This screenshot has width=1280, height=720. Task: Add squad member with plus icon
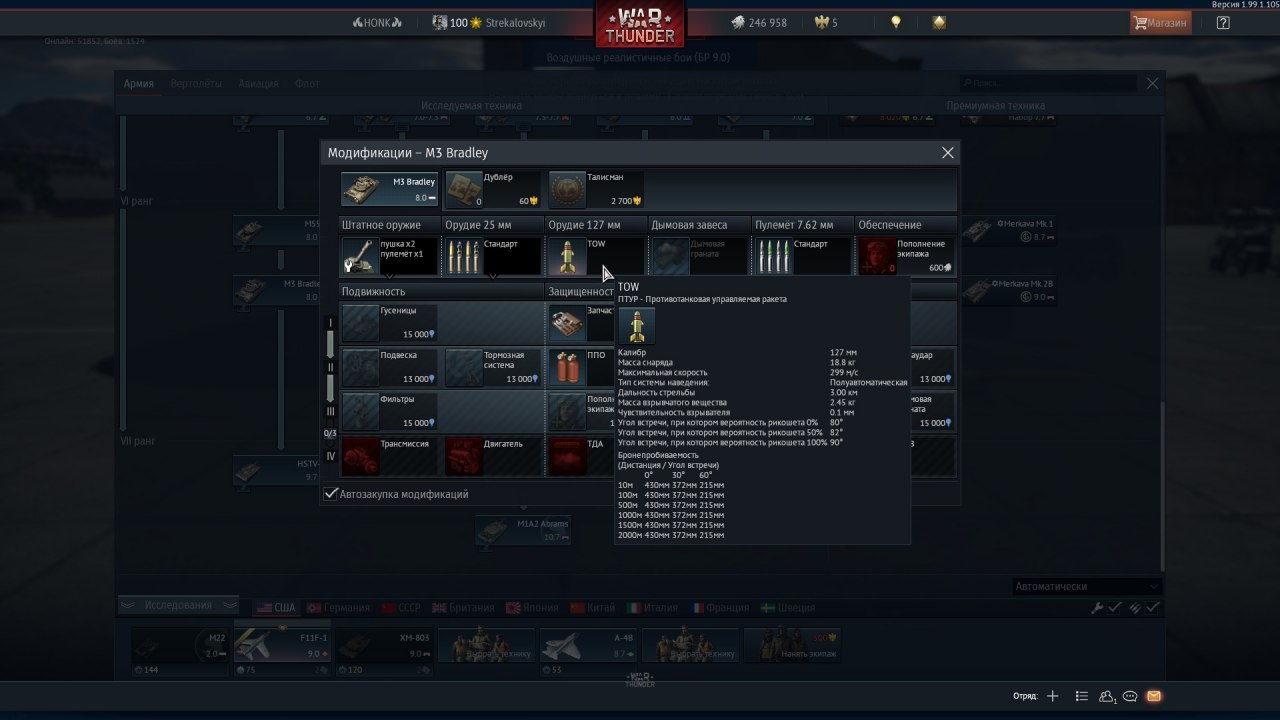[1052, 696]
